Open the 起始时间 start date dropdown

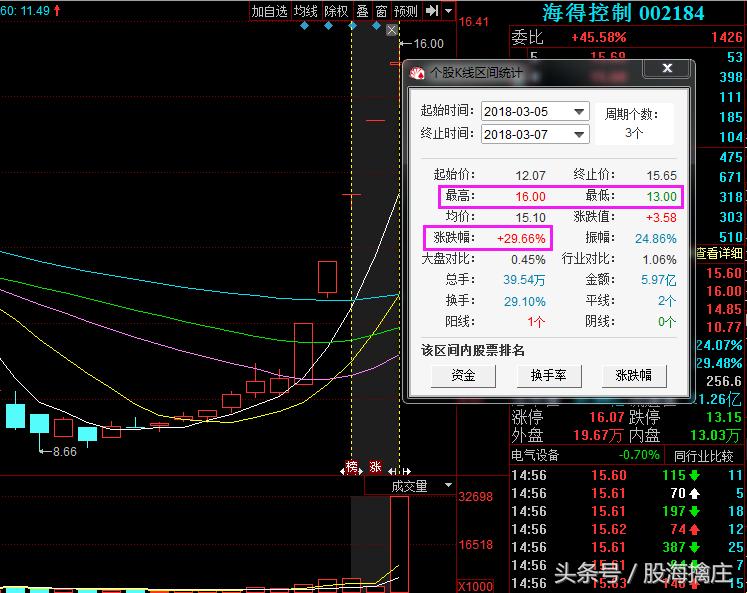coord(579,112)
